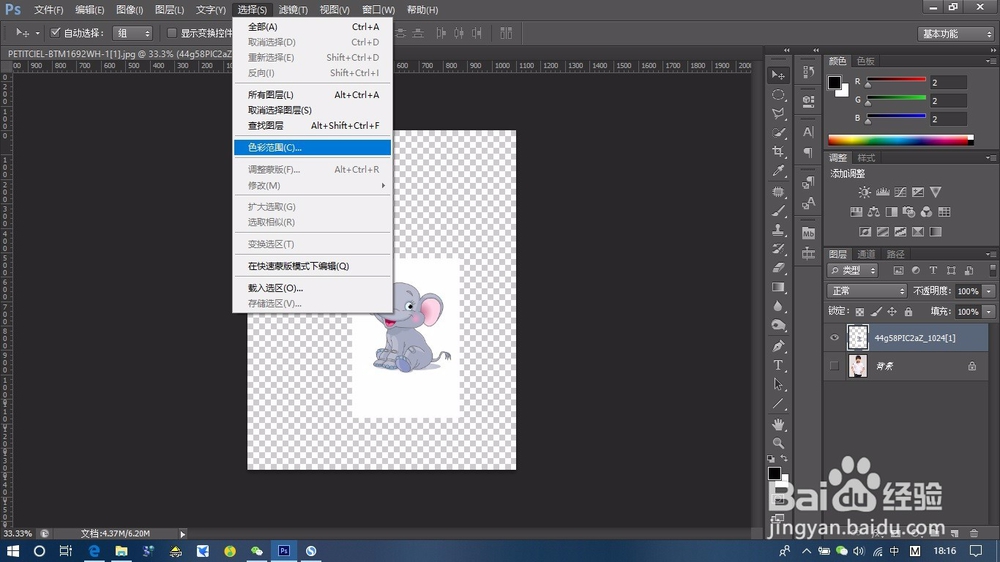This screenshot has height=562, width=1000.
Task: Select the Path Selection tool
Action: point(778,385)
